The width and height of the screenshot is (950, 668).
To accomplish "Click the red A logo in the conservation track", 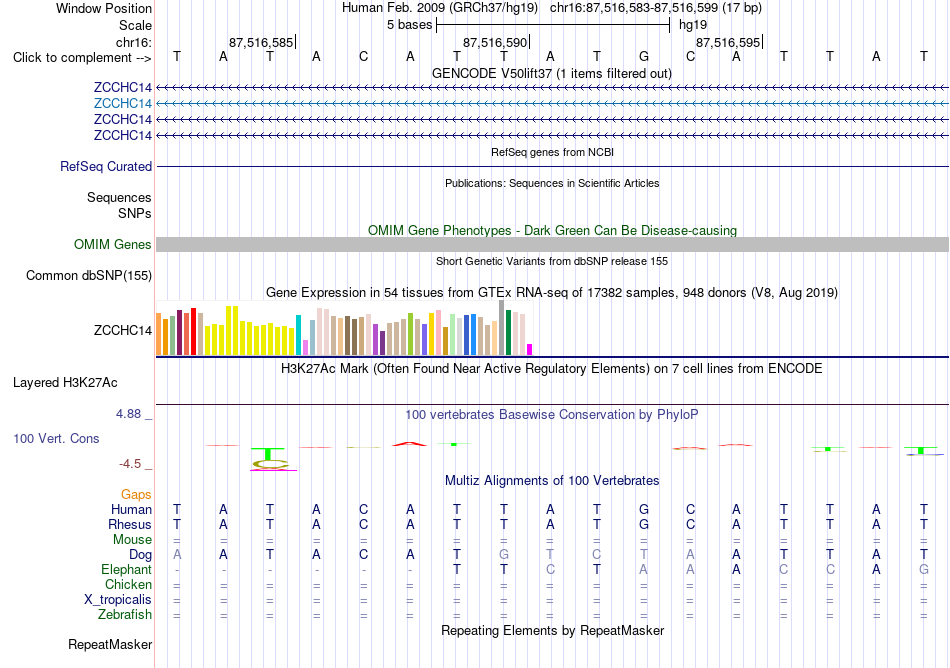I will (x=410, y=444).
